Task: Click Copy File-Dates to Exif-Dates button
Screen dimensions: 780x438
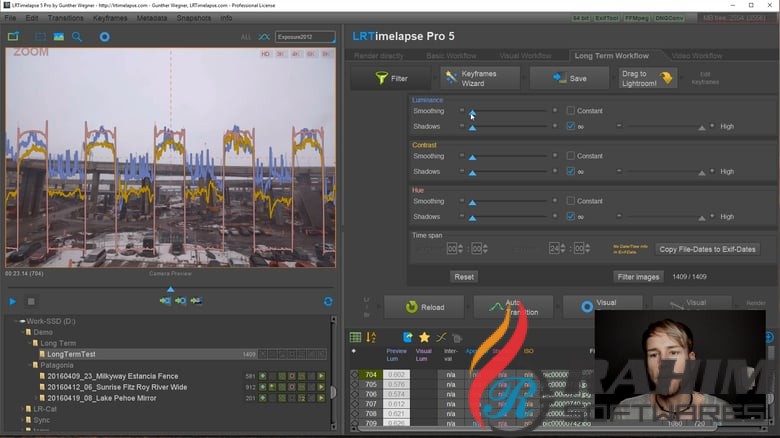Action: 707,249
